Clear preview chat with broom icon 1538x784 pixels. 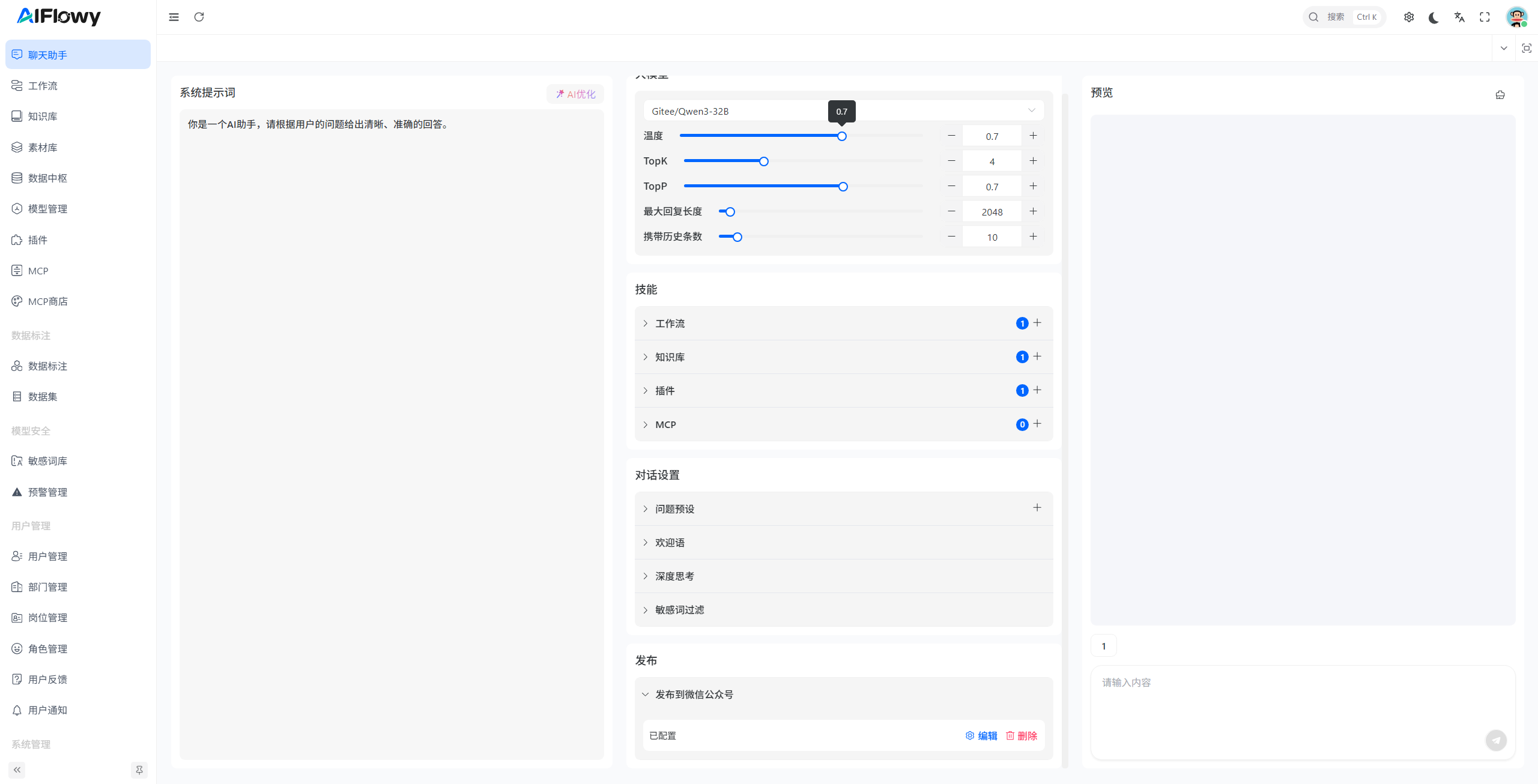click(x=1500, y=95)
